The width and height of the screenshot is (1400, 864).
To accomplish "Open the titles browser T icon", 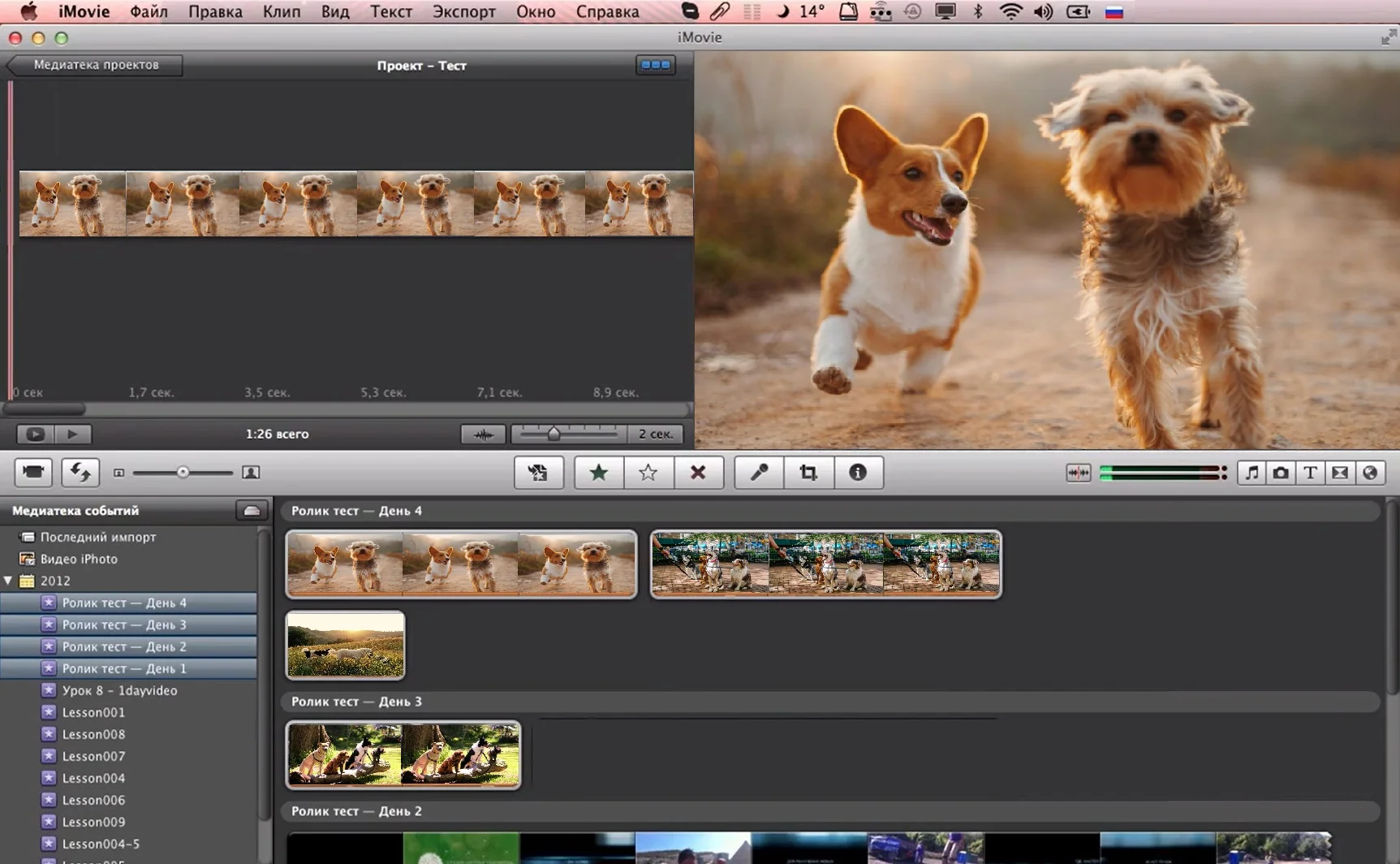I will (x=1310, y=473).
